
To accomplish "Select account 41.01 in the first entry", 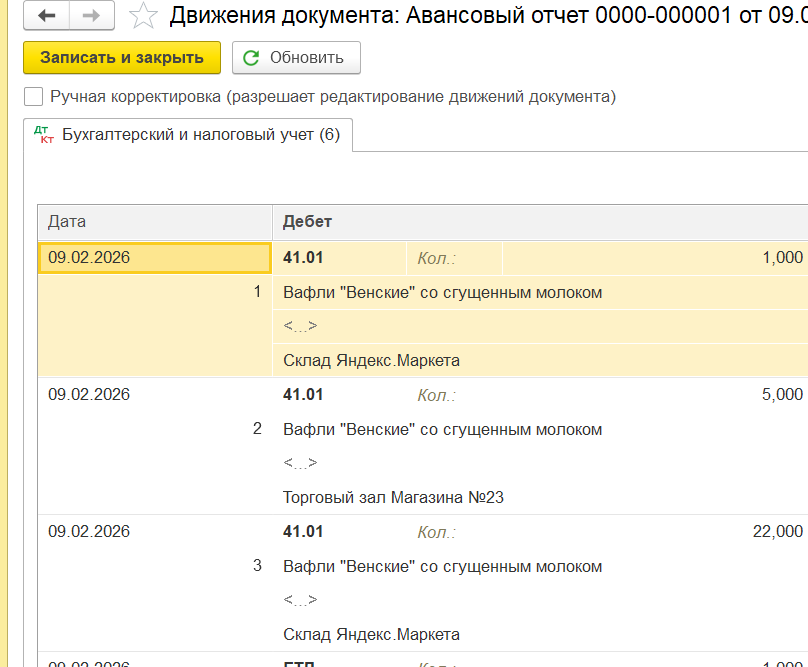I will click(x=303, y=258).
